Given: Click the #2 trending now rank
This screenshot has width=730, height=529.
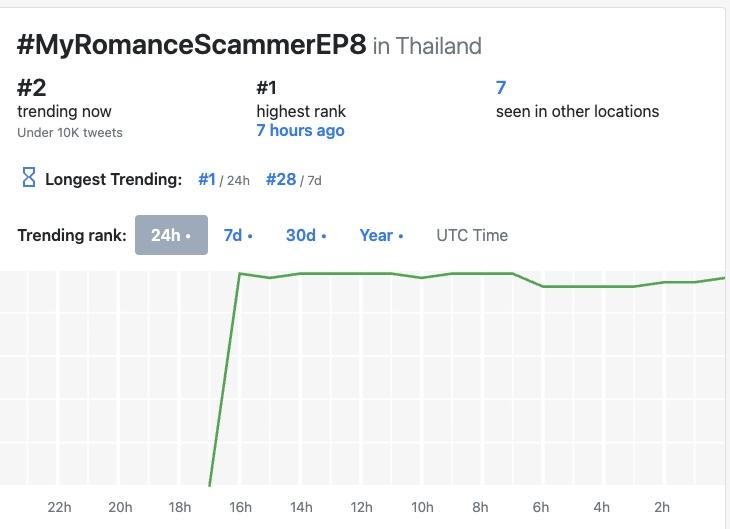Looking at the screenshot, I should [x=32, y=87].
